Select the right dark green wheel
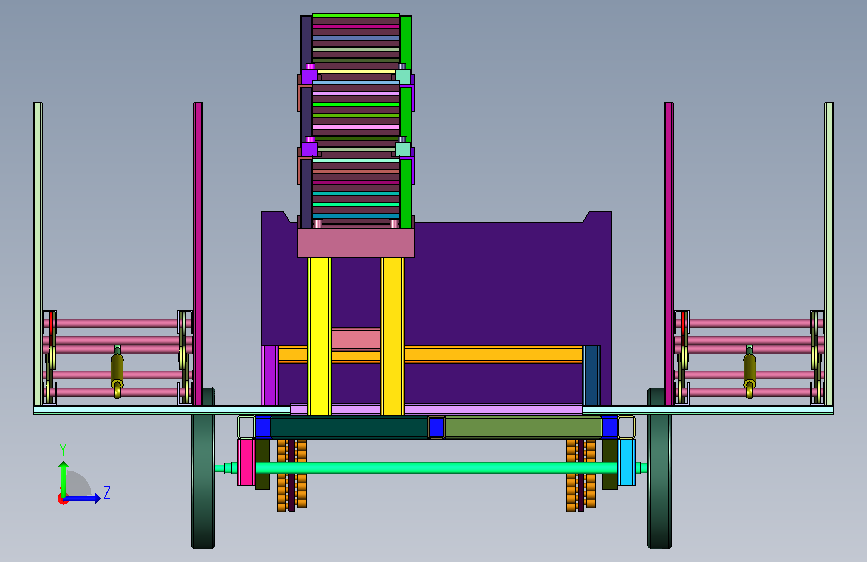The height and width of the screenshot is (562, 867). tap(659, 469)
